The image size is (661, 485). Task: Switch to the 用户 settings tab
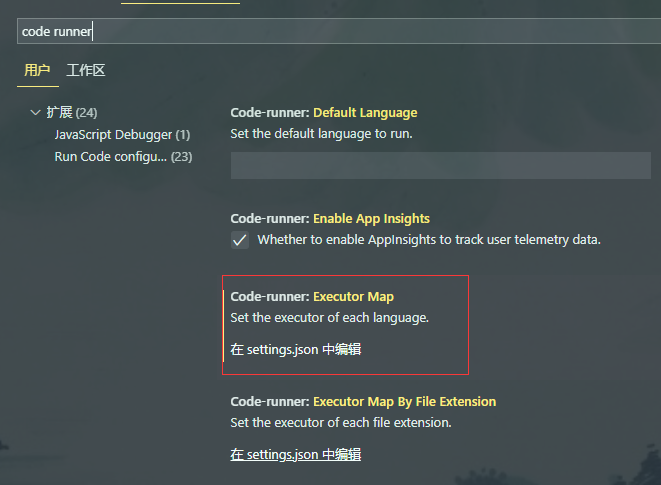click(37, 70)
